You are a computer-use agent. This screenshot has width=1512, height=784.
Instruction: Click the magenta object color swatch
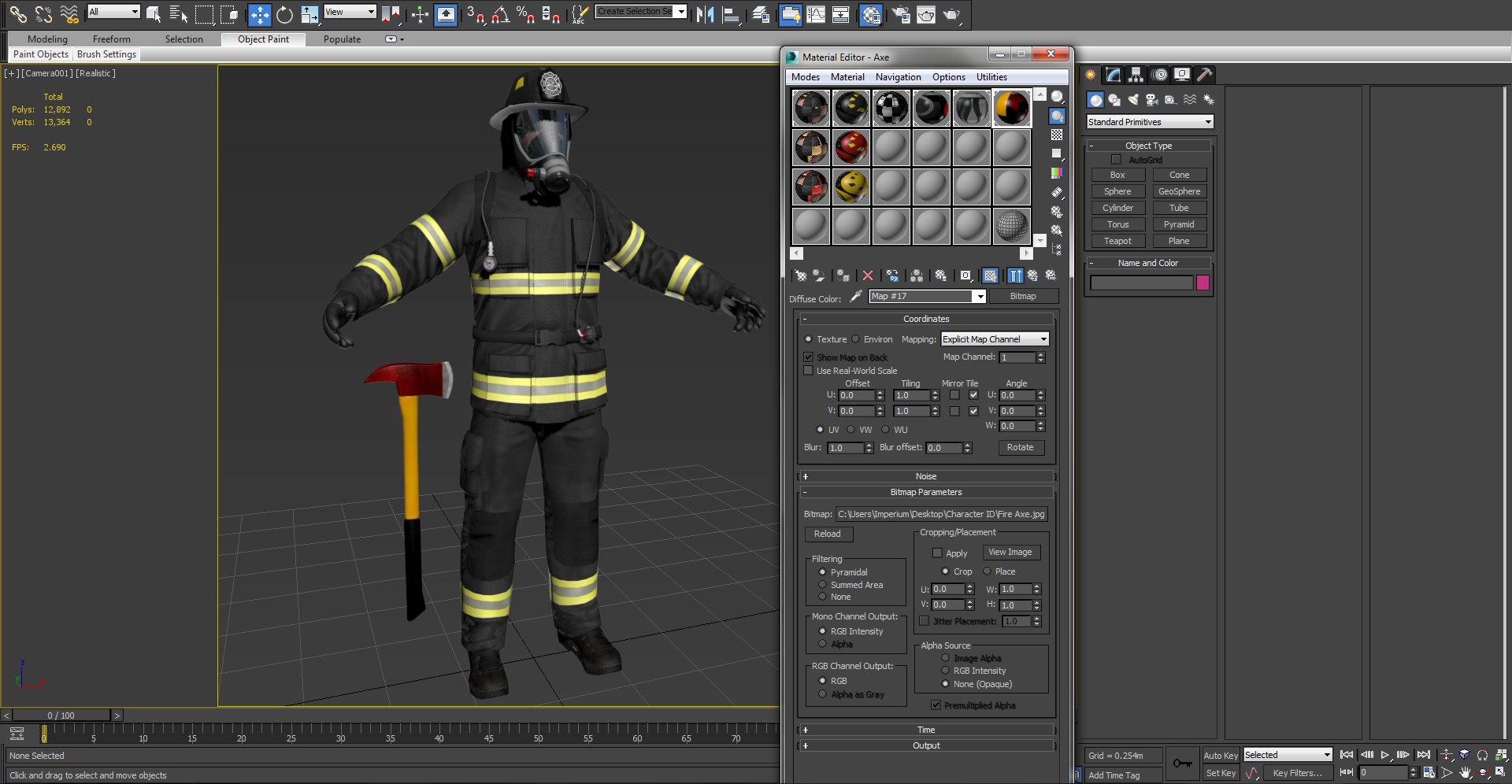[x=1203, y=283]
